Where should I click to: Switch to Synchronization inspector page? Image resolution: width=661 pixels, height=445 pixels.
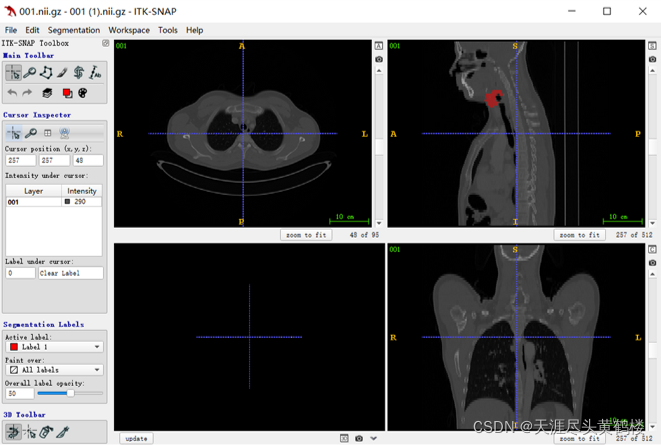64,133
